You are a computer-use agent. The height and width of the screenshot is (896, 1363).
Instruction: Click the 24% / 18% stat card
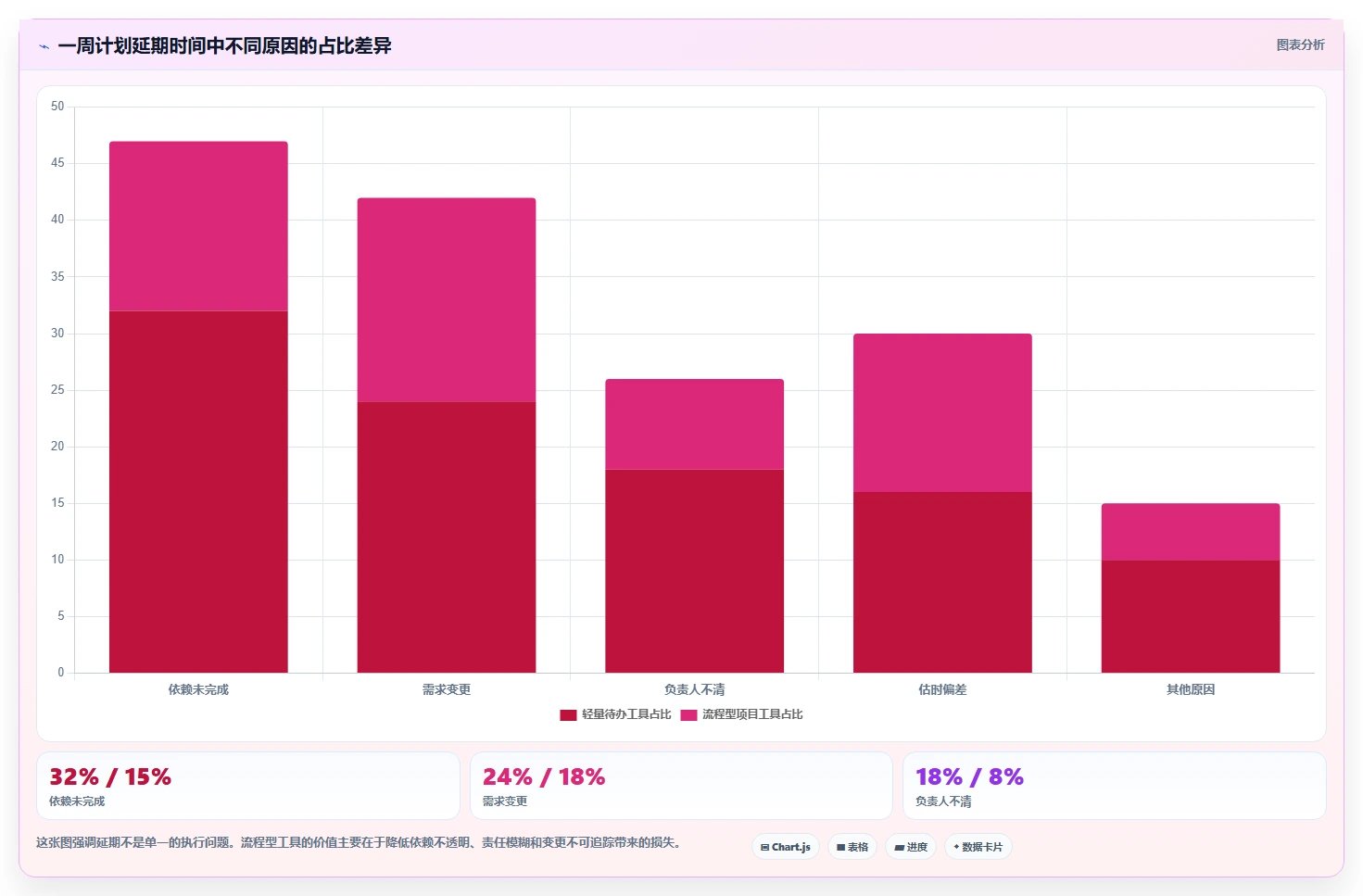click(681, 786)
